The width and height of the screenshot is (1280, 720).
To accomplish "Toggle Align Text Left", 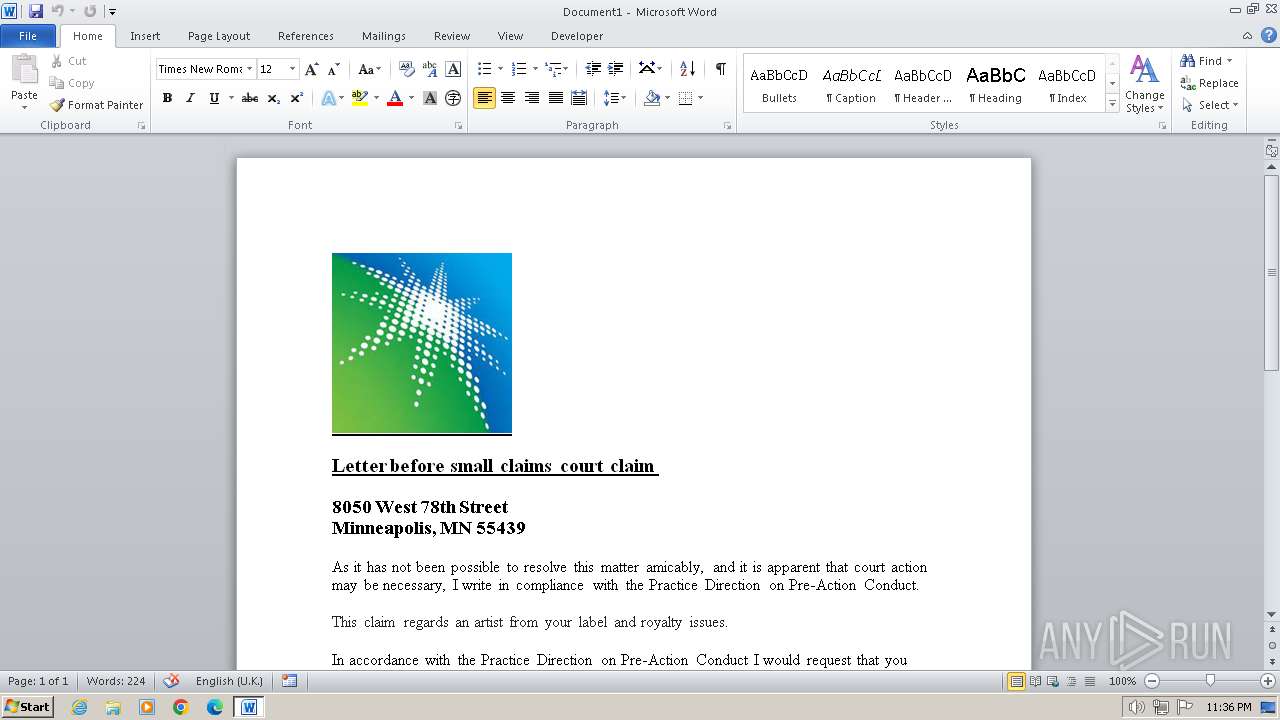I will 484,98.
